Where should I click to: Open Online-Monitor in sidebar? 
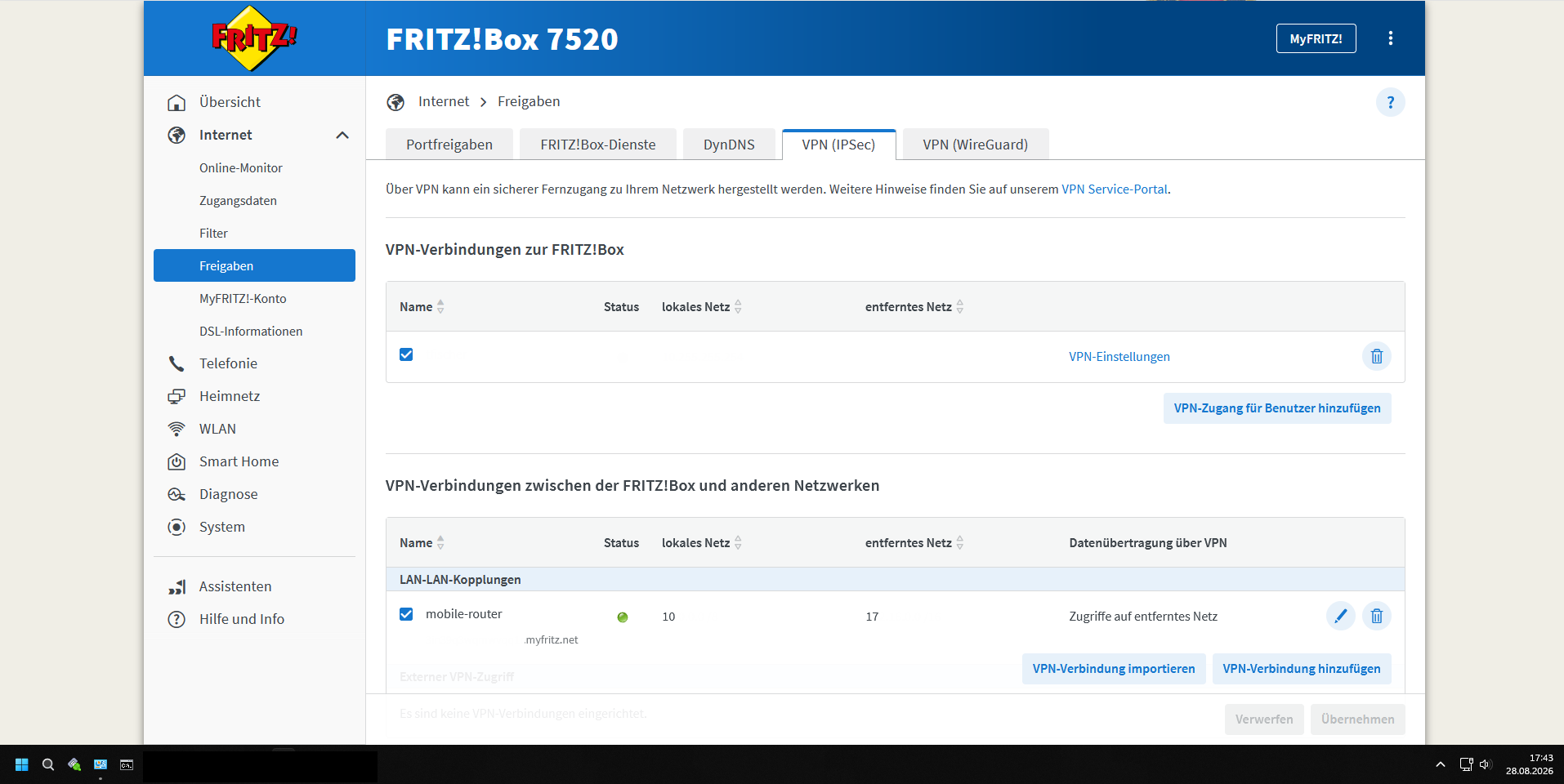(x=254, y=167)
